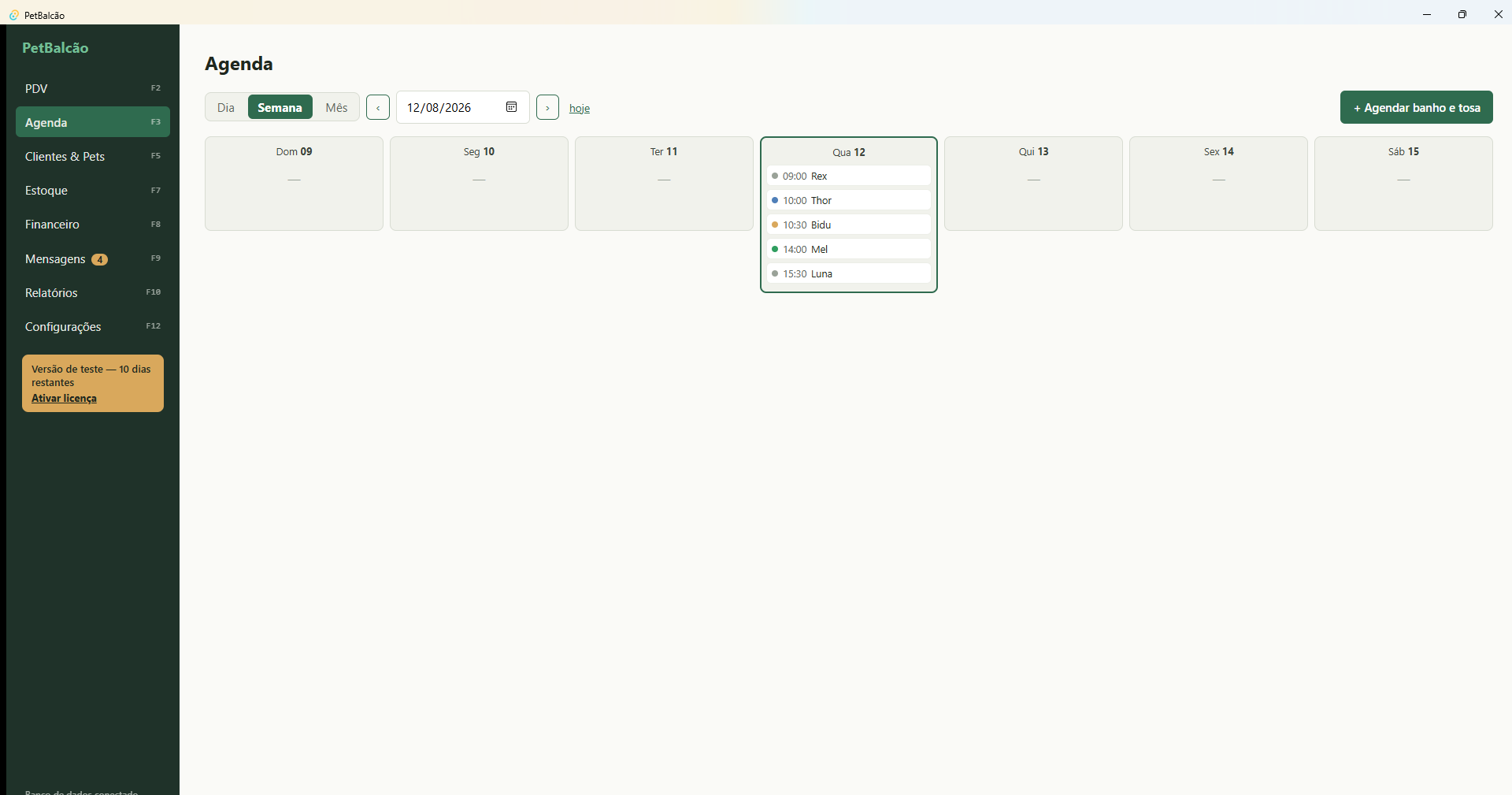This screenshot has height=795, width=1512.
Task: Go to previous week arrow
Action: [x=378, y=107]
